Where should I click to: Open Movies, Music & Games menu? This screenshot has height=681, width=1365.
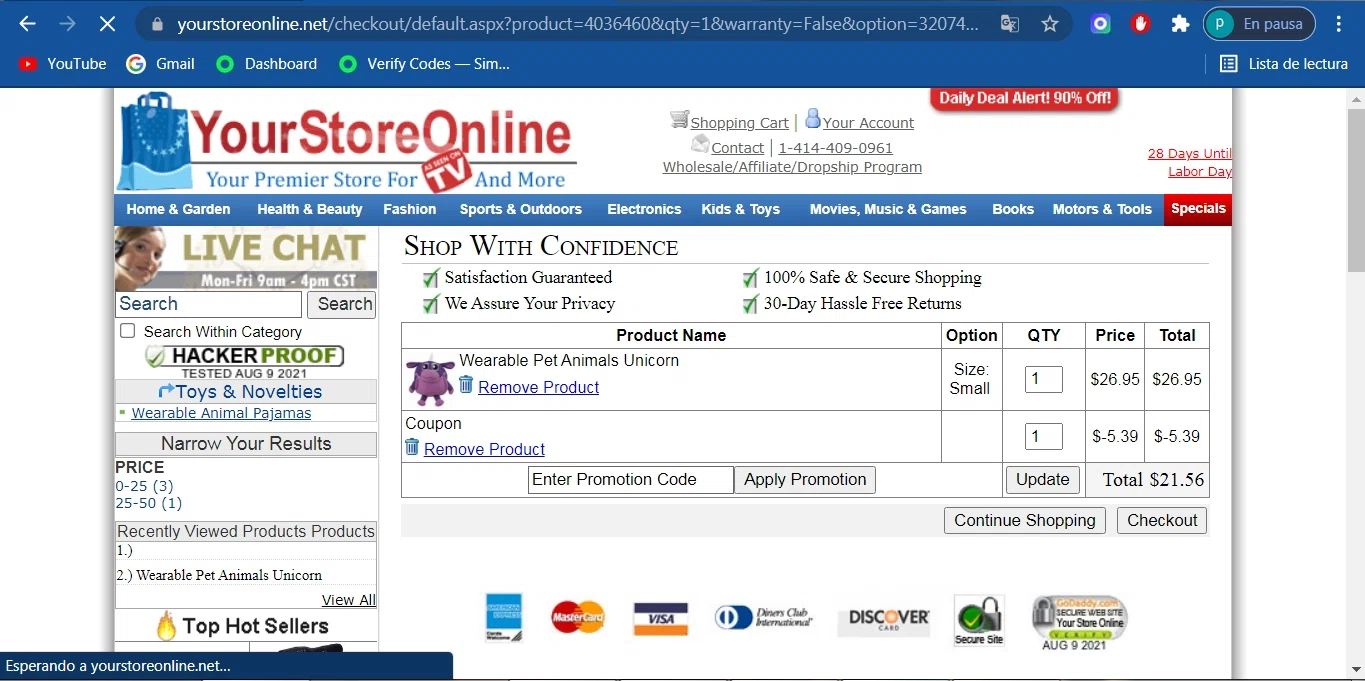[888, 209]
